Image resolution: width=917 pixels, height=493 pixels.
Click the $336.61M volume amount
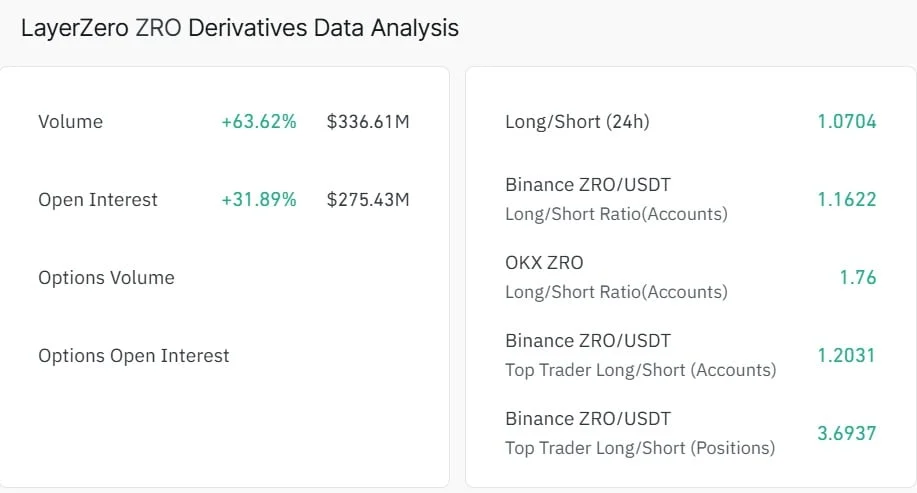[x=368, y=122]
